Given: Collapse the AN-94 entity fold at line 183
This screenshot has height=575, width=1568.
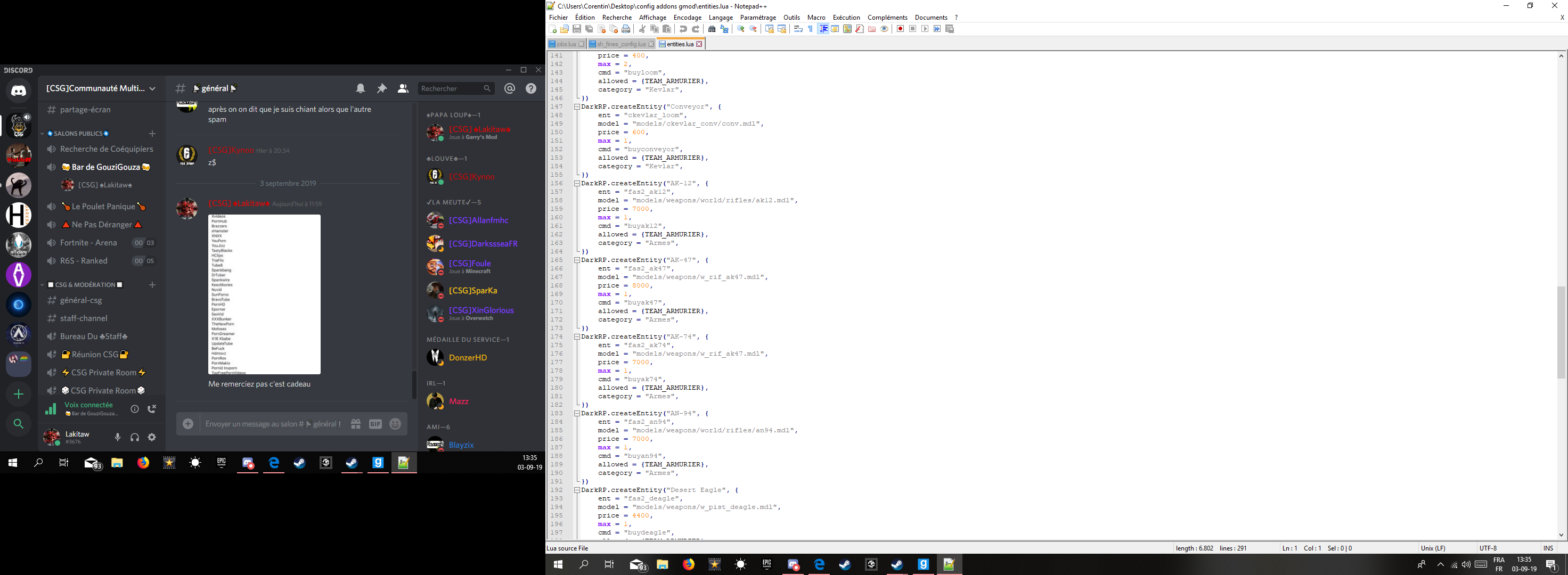Looking at the screenshot, I should (x=576, y=413).
